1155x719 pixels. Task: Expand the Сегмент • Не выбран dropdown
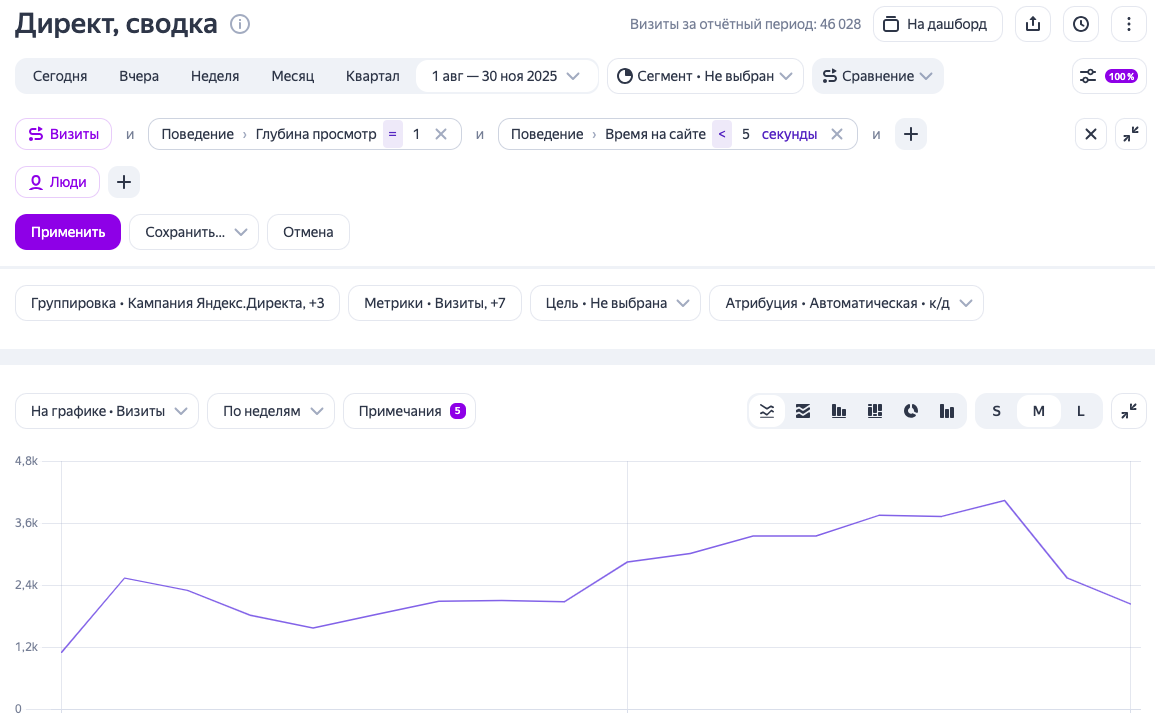tap(705, 76)
